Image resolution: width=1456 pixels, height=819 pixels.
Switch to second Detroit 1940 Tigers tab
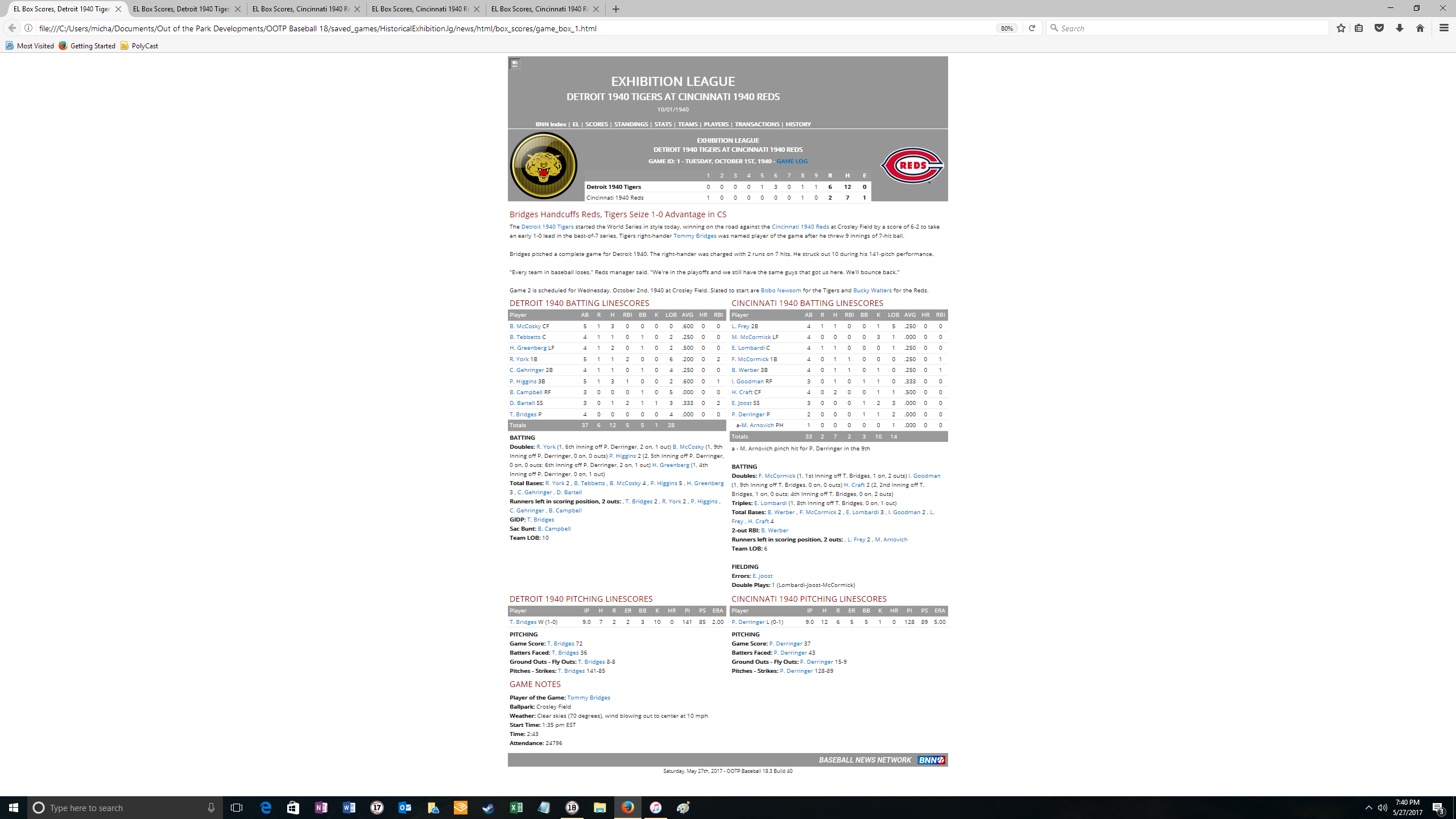[181, 9]
